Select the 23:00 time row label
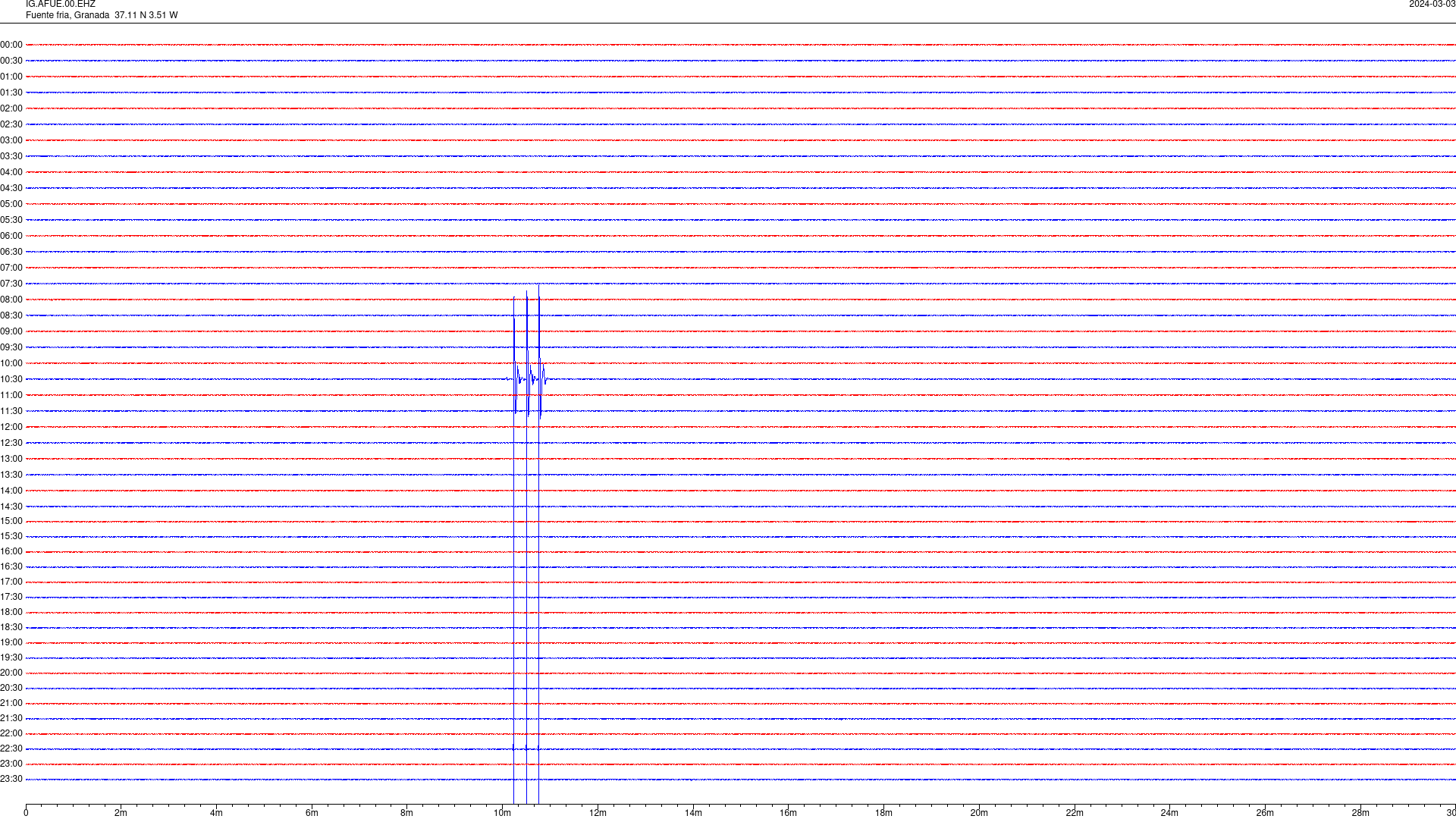1456x819 pixels. (11, 764)
